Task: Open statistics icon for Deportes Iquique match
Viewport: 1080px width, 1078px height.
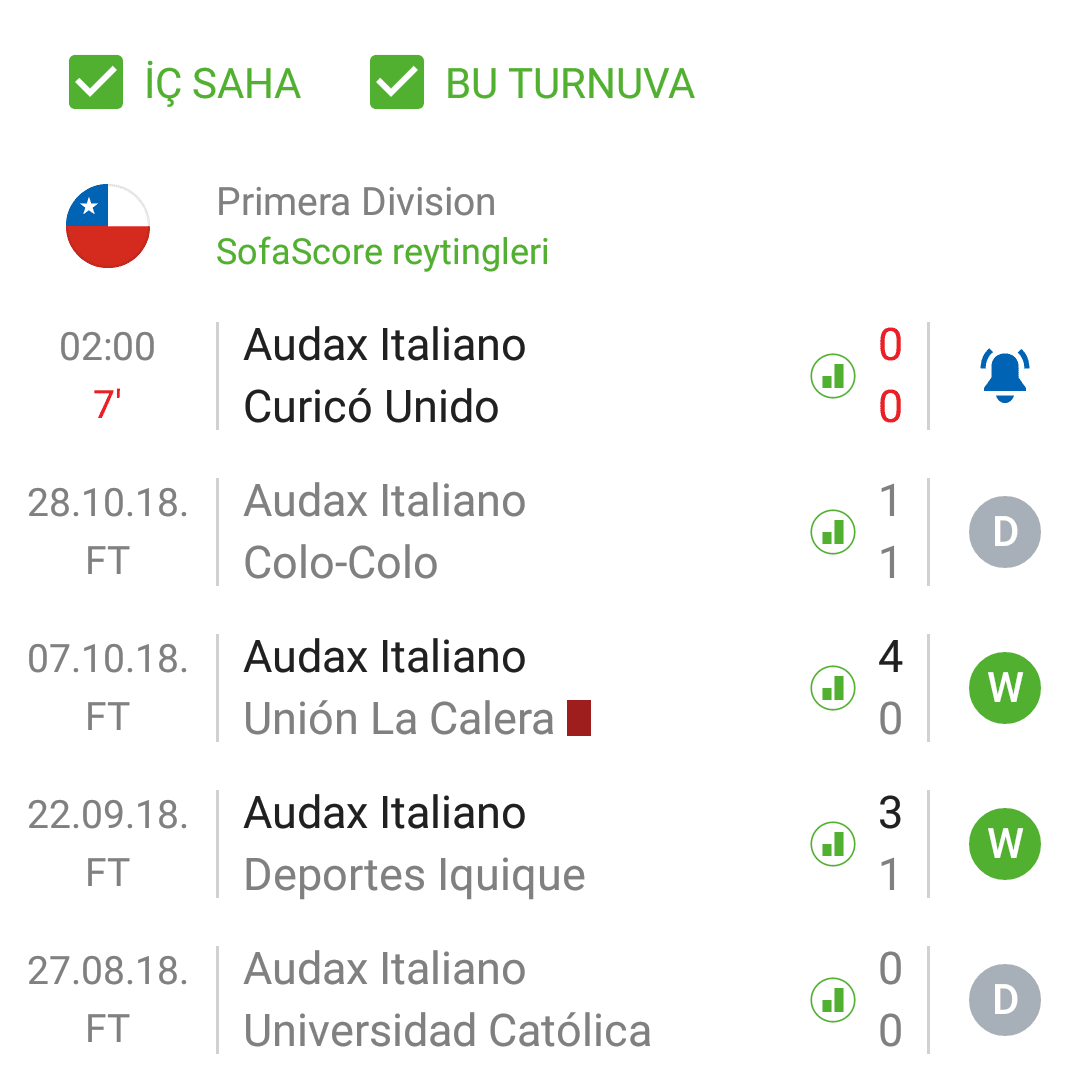Action: 833,844
